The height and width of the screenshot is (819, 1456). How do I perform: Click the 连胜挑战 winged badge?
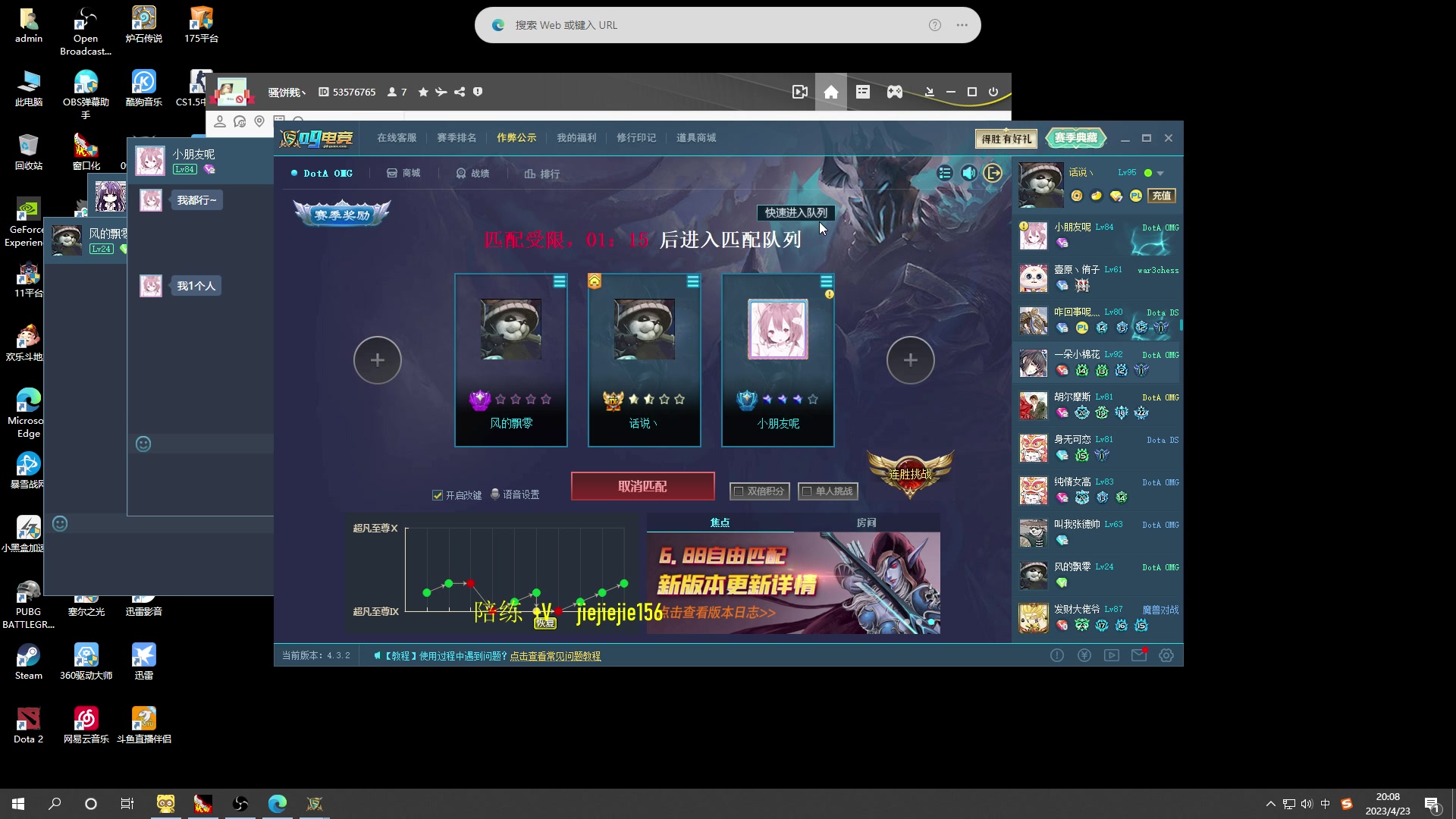tap(910, 473)
